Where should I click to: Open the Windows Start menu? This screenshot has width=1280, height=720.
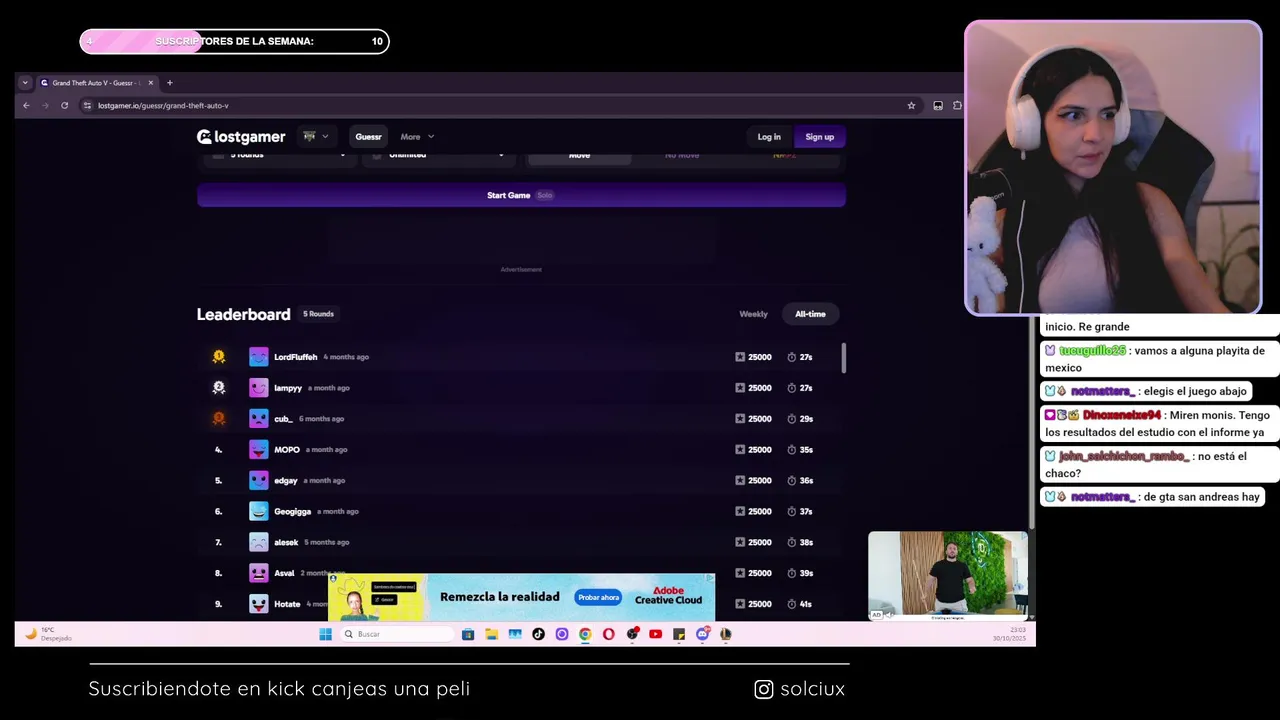point(325,634)
